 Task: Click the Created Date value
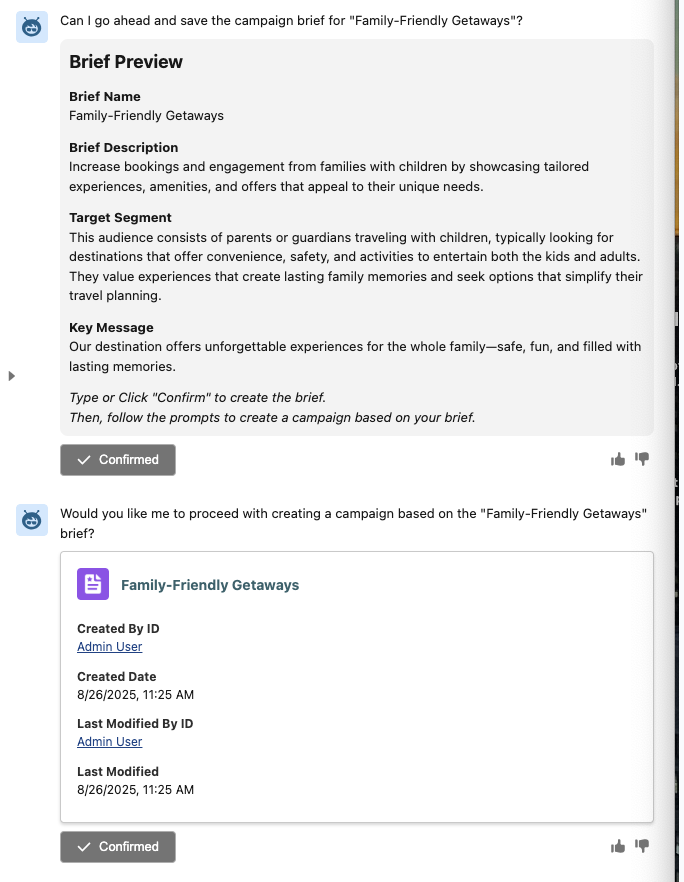click(x=135, y=694)
